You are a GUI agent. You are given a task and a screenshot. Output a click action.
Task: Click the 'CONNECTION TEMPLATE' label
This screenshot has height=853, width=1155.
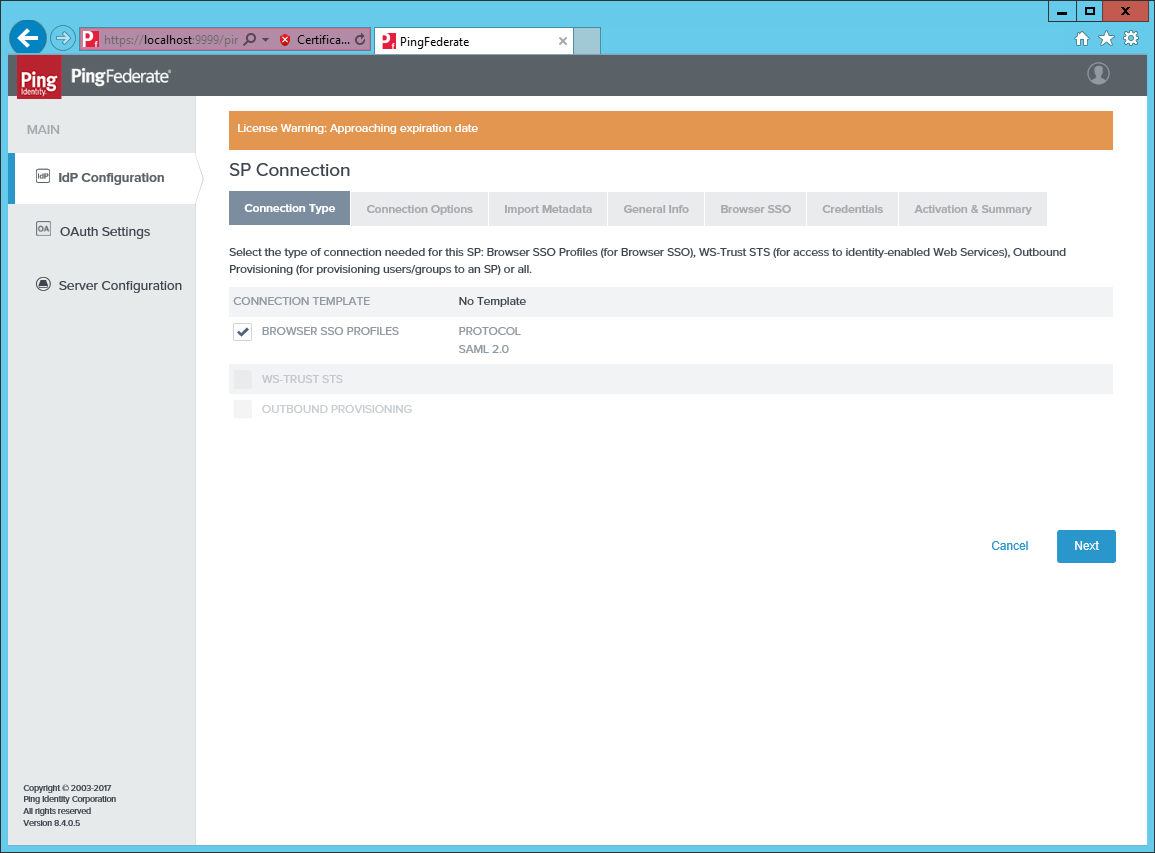(x=302, y=301)
